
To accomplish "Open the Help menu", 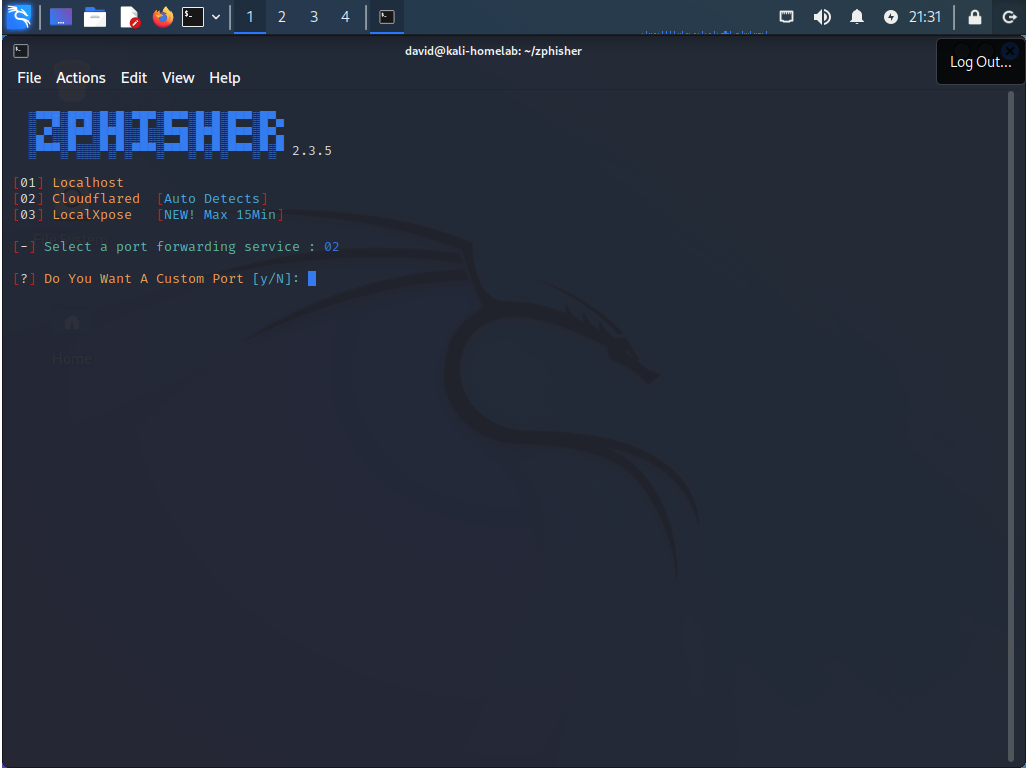I will [x=224, y=78].
